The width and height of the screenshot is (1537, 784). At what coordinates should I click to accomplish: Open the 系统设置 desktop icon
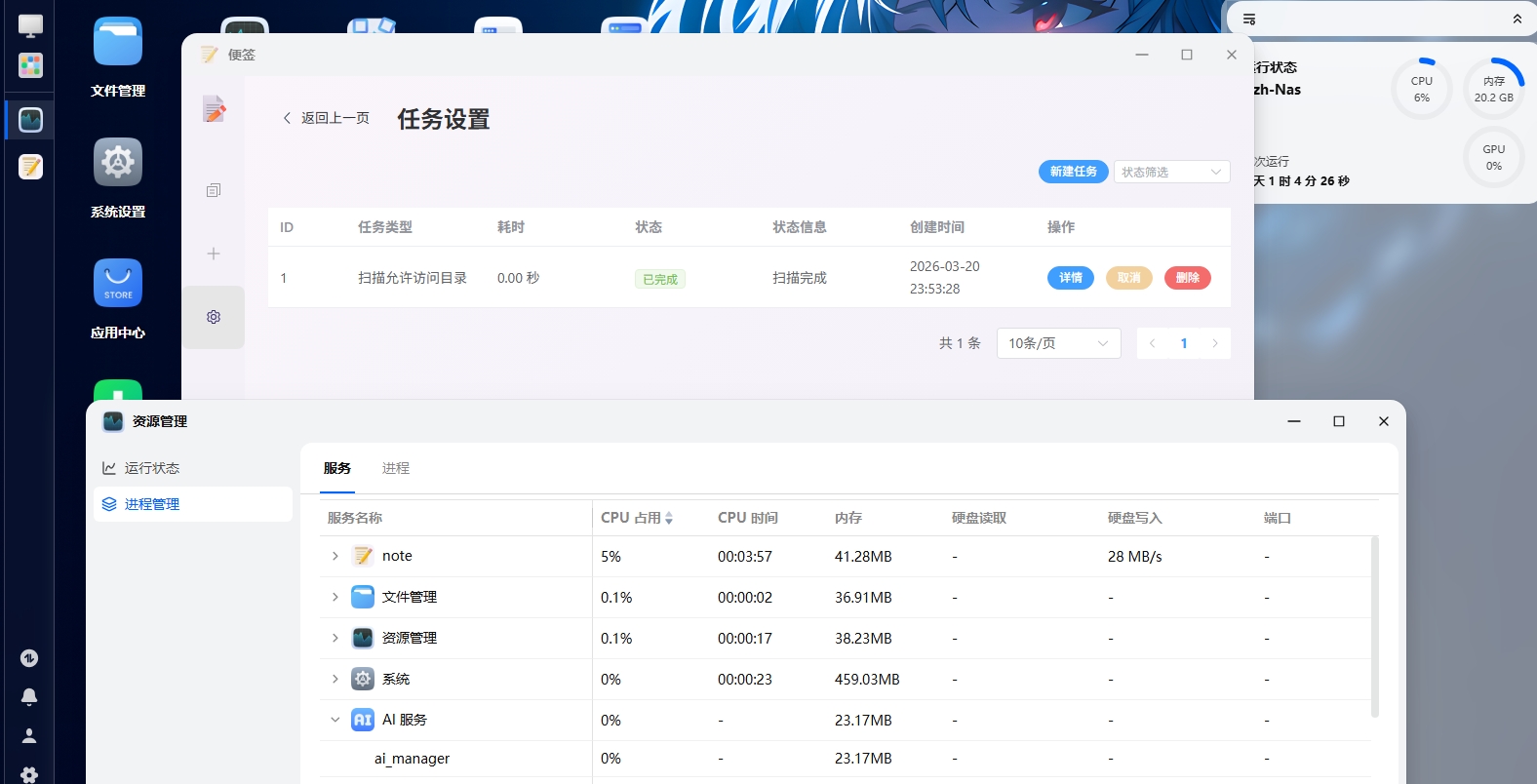[118, 162]
